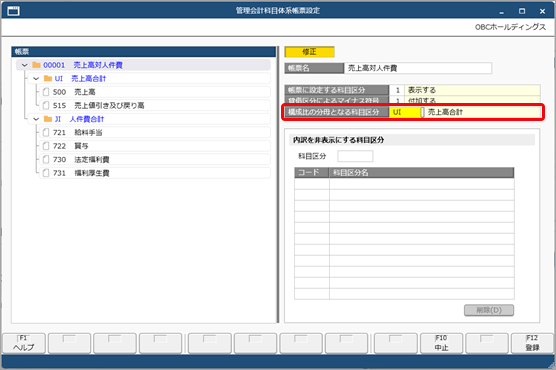Screen dimensions: 556x370
Task: Collapse the JI 人件費合計 node chevron
Action: pos(36,119)
